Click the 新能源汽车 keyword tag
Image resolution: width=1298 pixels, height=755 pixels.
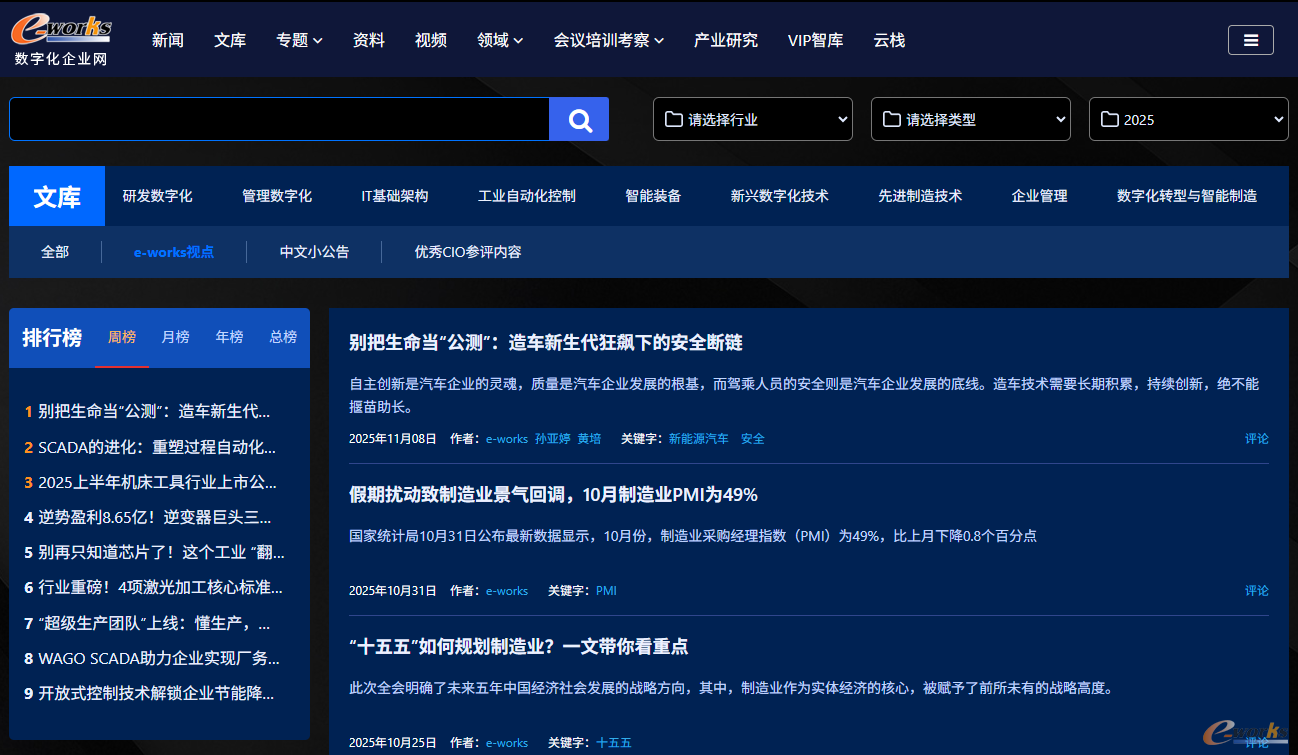698,439
